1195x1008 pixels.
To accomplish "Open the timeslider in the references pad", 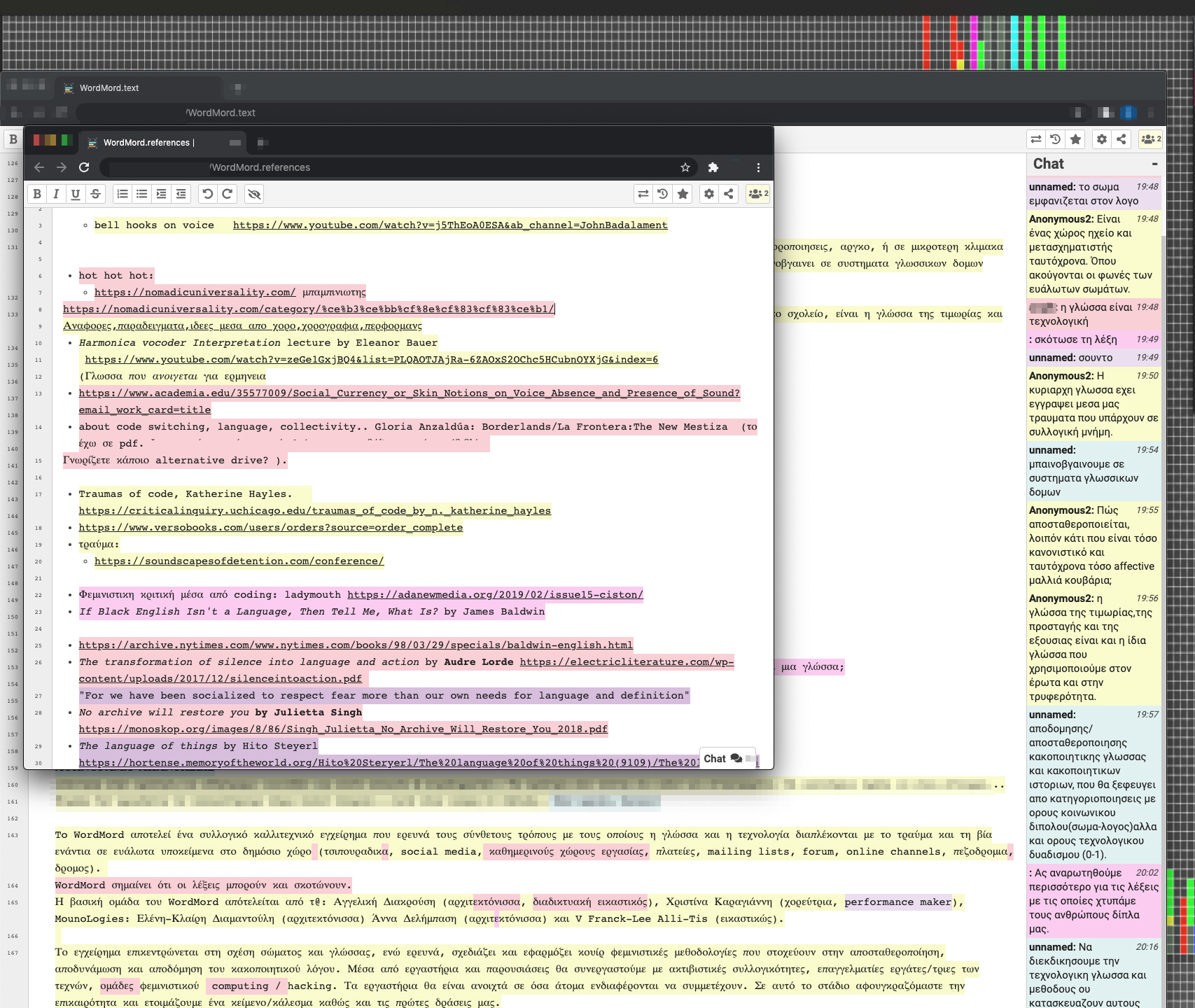I will (663, 194).
